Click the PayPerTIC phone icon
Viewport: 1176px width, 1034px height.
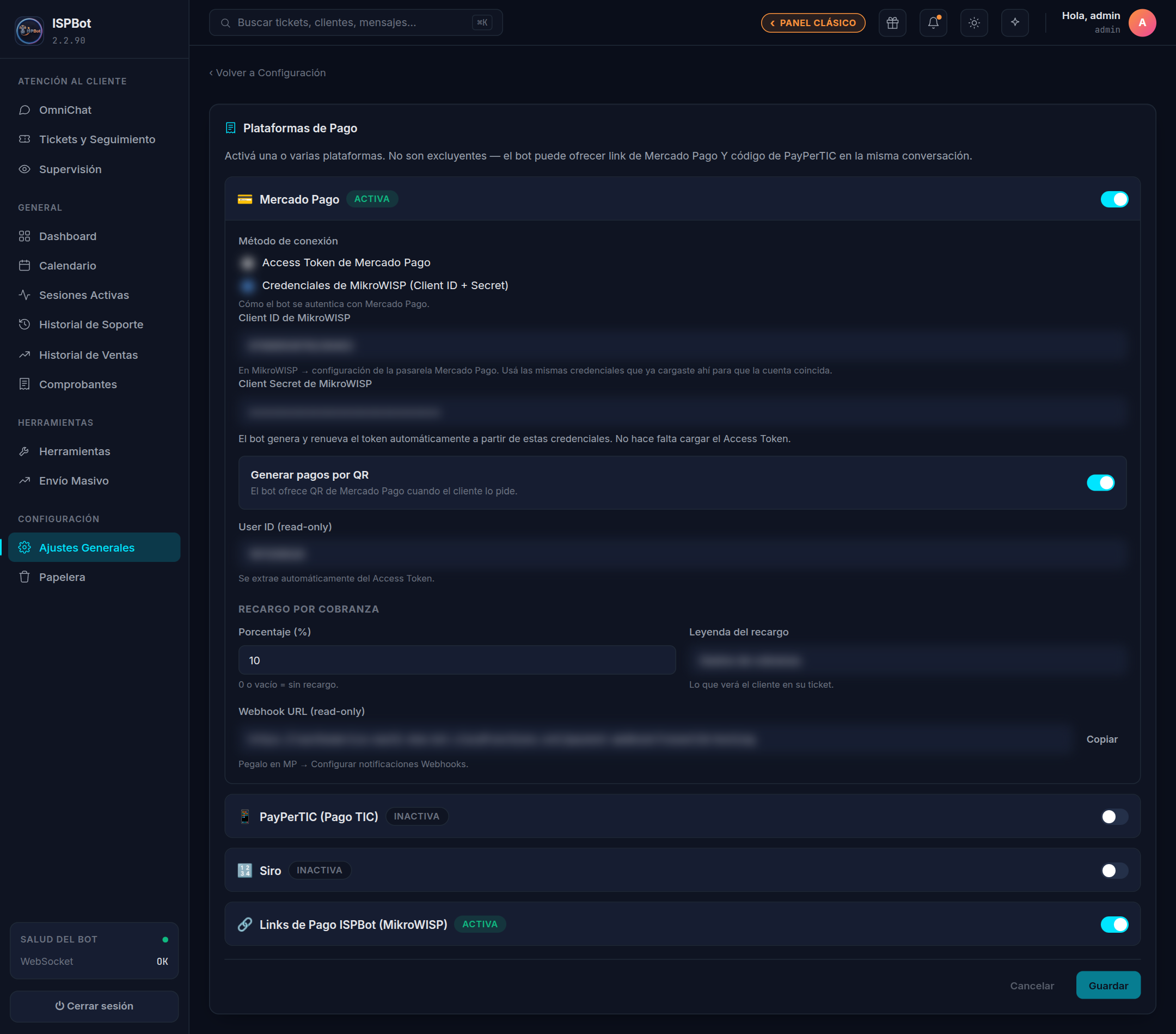244,817
